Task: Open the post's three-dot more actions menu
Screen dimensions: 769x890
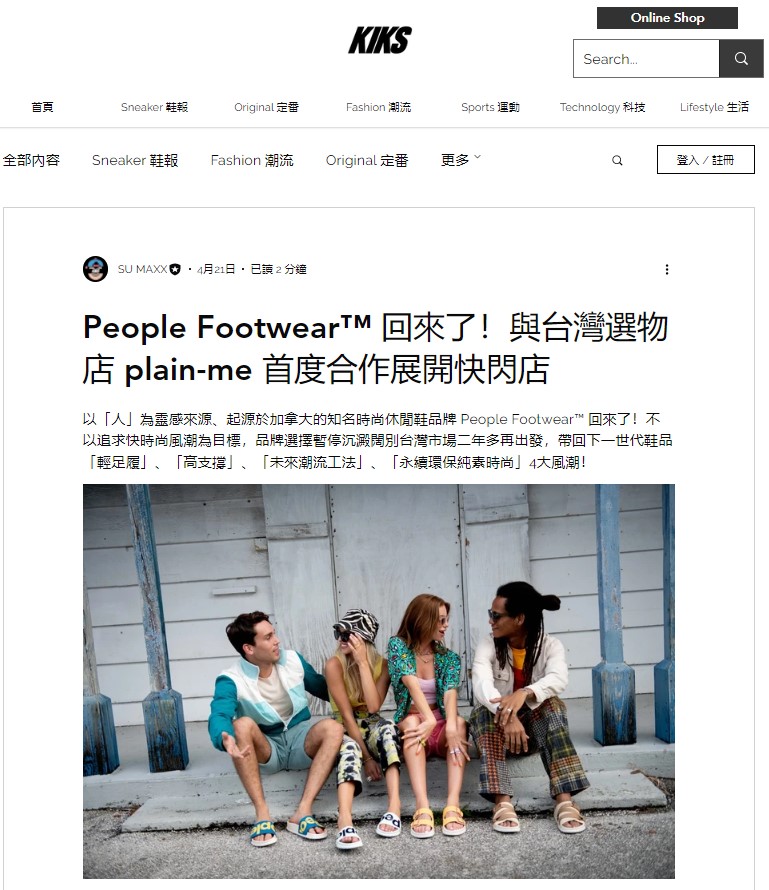Action: pyautogui.click(x=667, y=269)
